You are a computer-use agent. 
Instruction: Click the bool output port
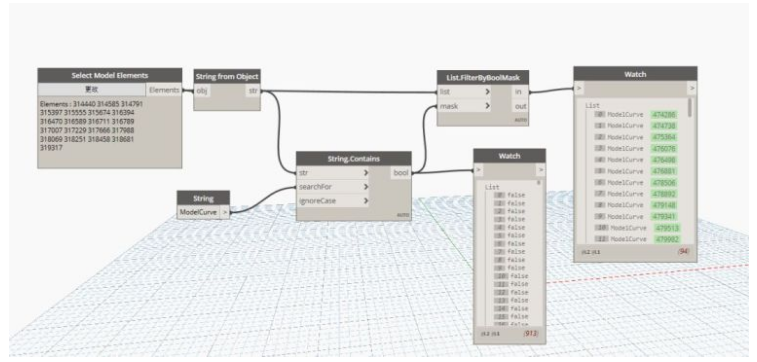[401, 172]
